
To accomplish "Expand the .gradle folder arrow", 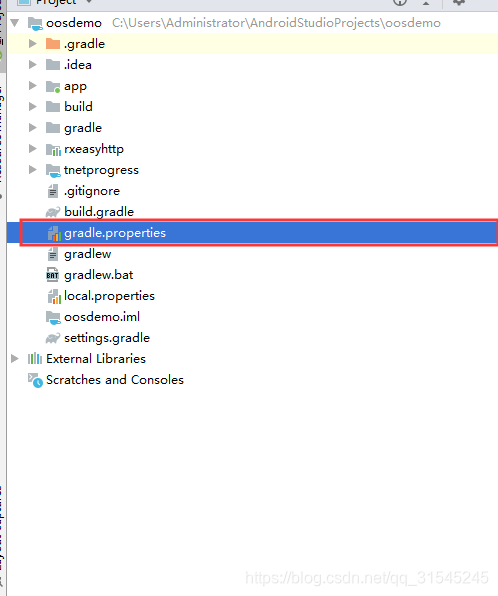I will coord(33,44).
